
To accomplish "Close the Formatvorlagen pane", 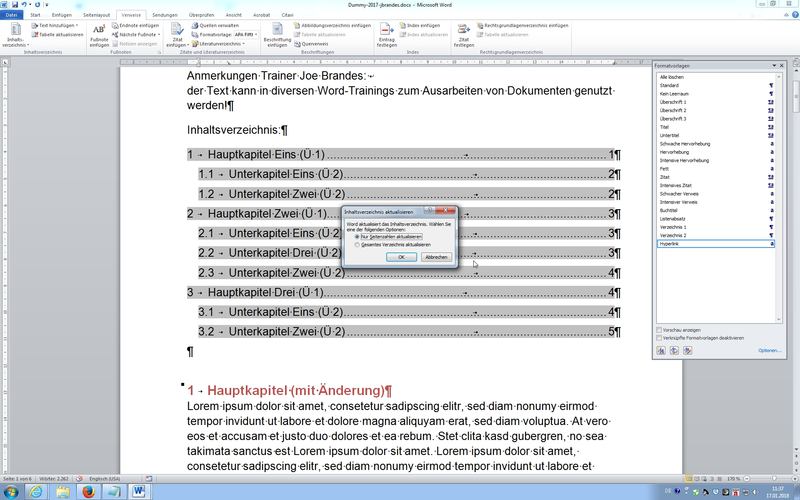I will [782, 66].
